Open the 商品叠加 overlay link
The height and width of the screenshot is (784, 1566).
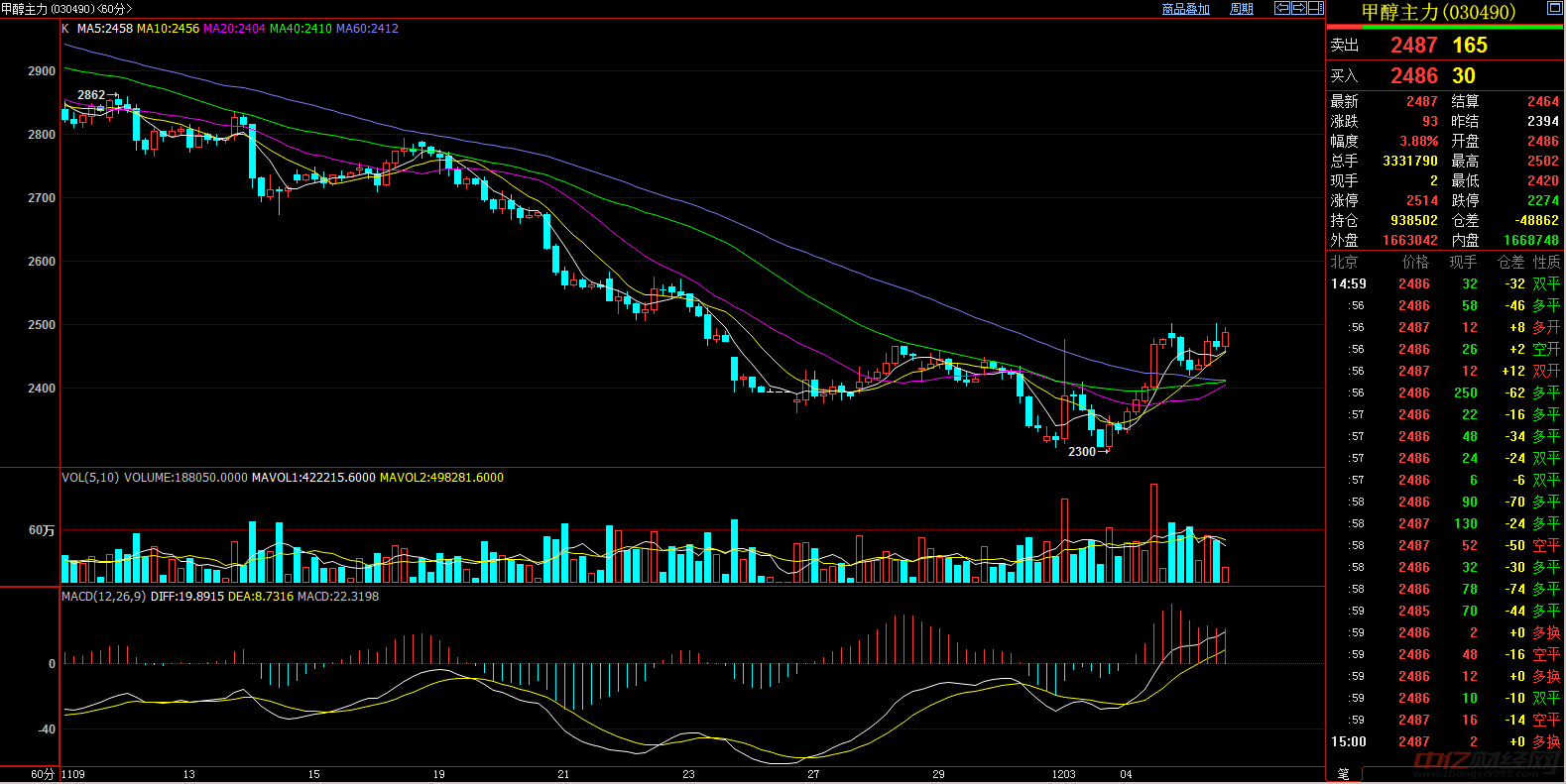(1186, 9)
